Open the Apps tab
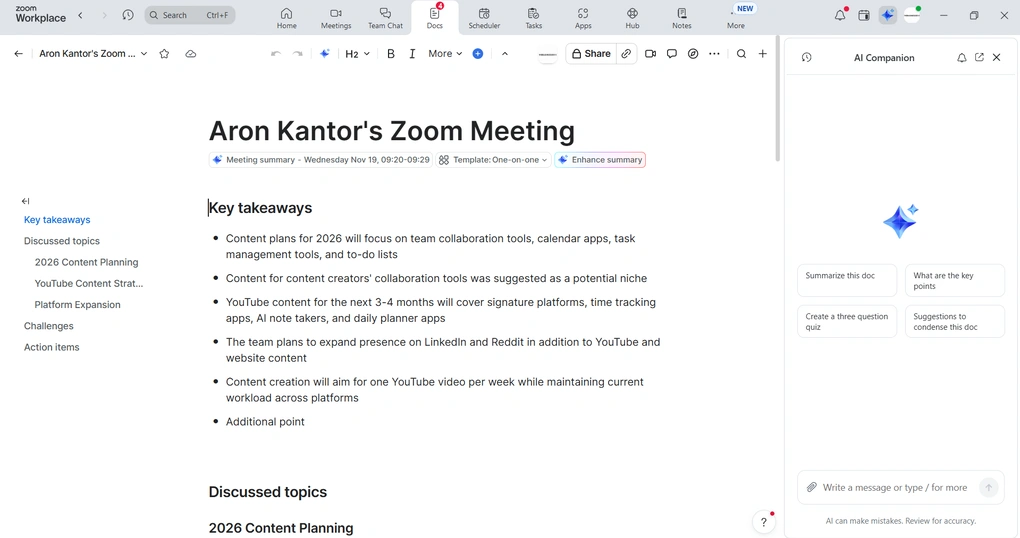This screenshot has width=1020, height=538. [x=583, y=18]
